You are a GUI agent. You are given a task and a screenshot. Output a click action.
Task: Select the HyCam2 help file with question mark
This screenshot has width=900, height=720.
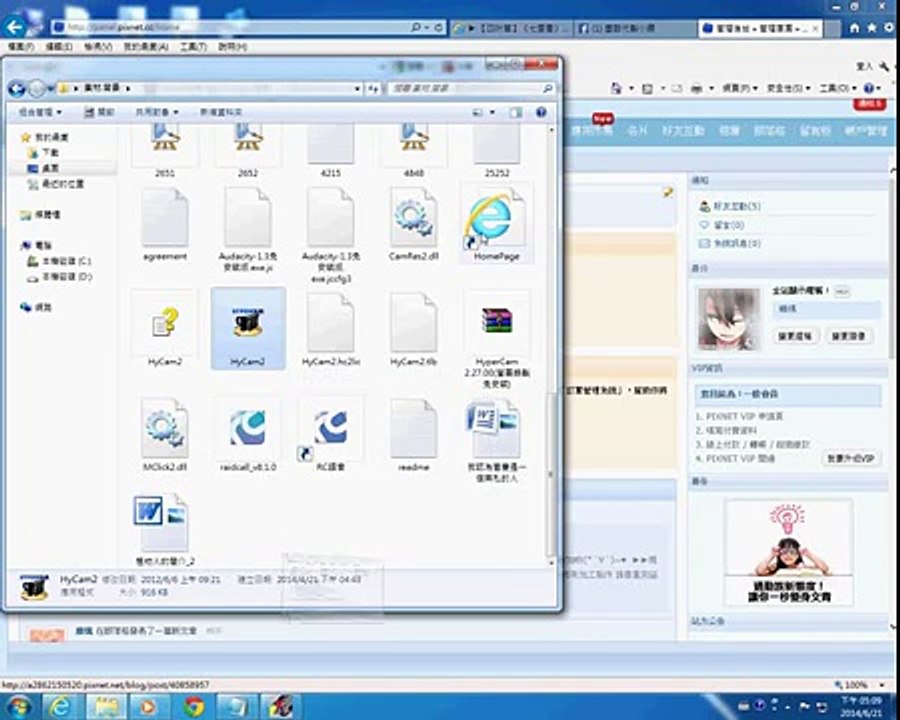coord(165,330)
